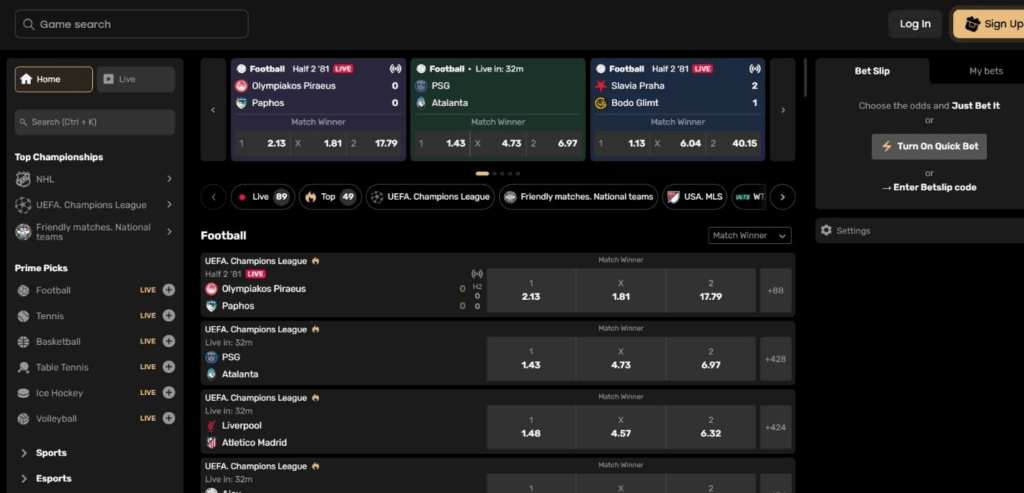Click Enter Betslip code link

pos(929,187)
